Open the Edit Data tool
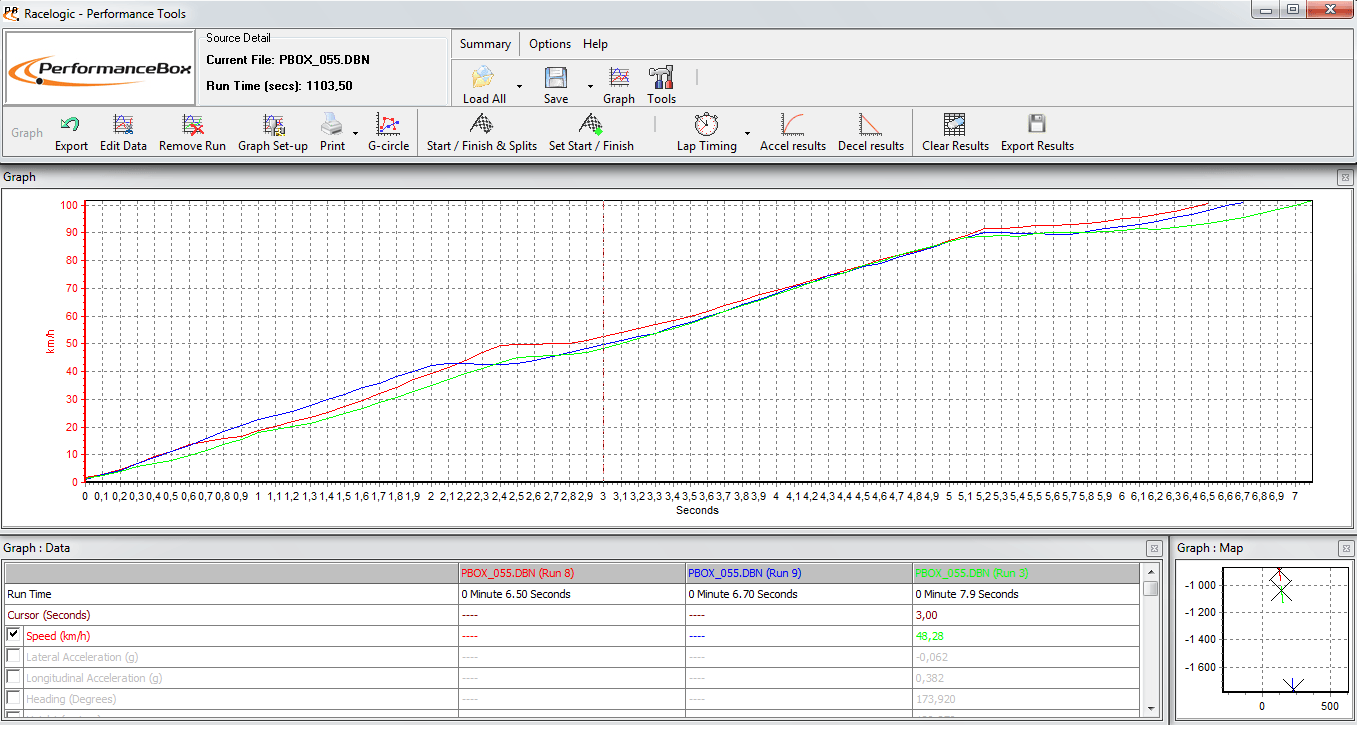The height and width of the screenshot is (731, 1357). point(123,132)
